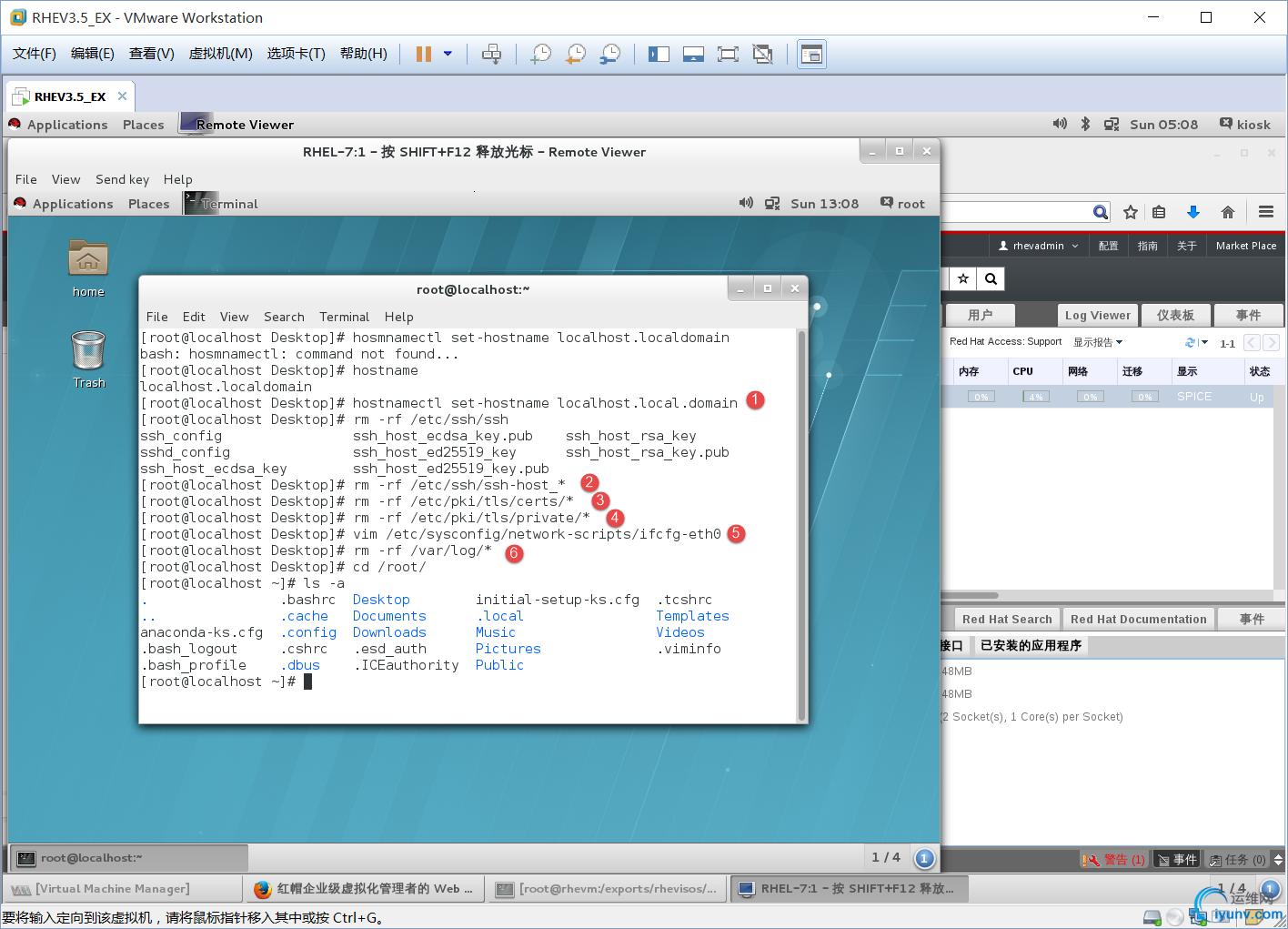Screen dimensions: 1288x929
Task: Take a VM snapshot
Action: point(541,55)
